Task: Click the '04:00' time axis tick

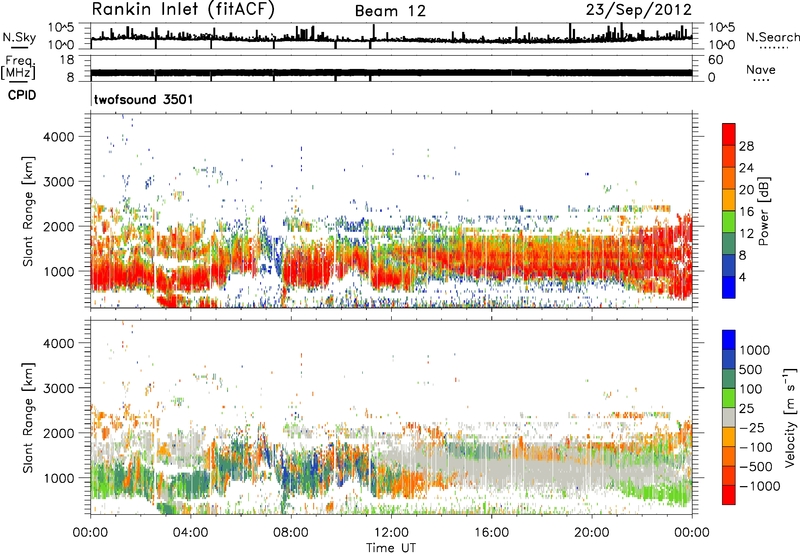Action: pyautogui.click(x=191, y=533)
